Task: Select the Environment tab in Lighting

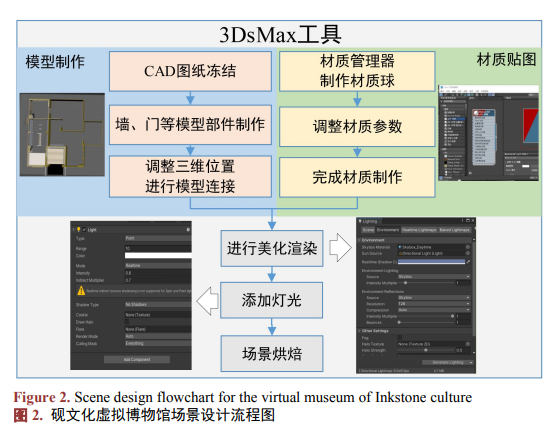Action: click(388, 230)
